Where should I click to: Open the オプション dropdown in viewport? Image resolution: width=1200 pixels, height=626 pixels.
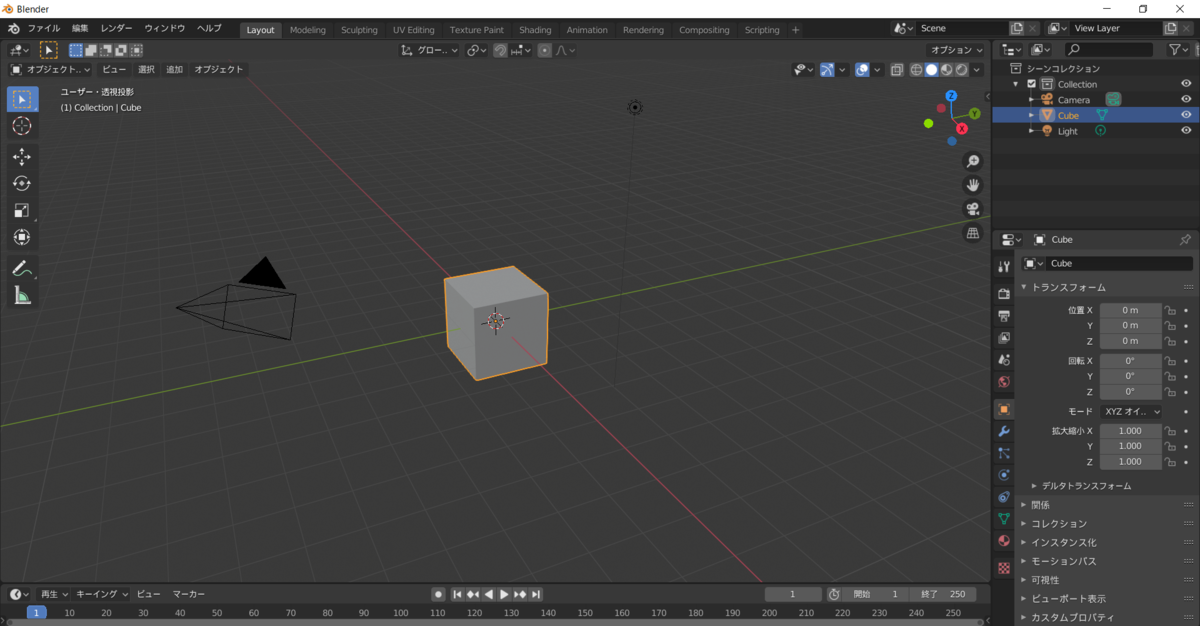957,50
